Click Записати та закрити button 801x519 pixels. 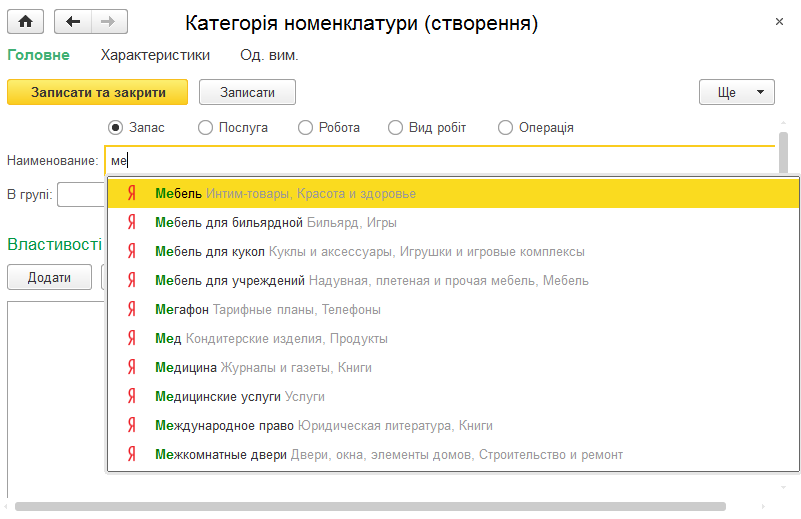pyautogui.click(x=98, y=92)
